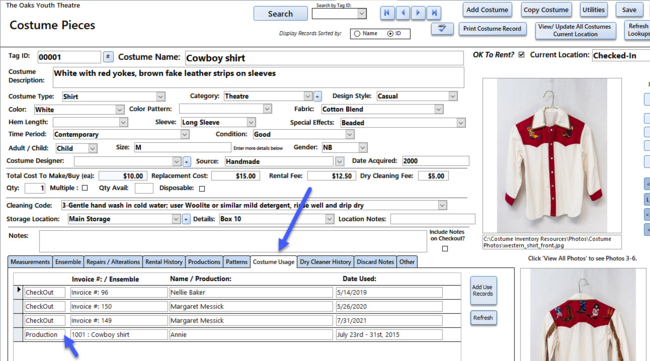This screenshot has height=361, width=650.
Task: Click Add Costume button
Action: 487,10
